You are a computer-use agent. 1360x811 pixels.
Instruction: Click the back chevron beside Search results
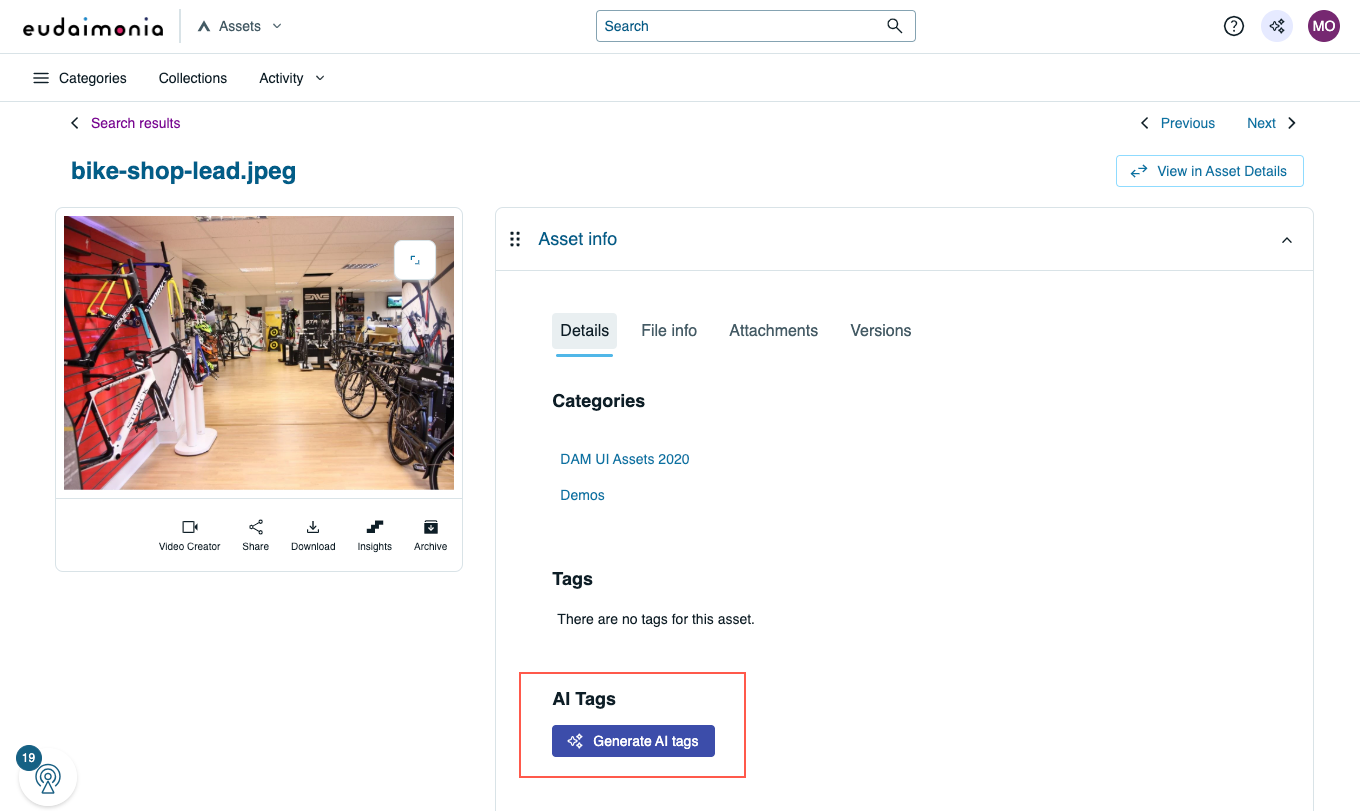tap(74, 123)
